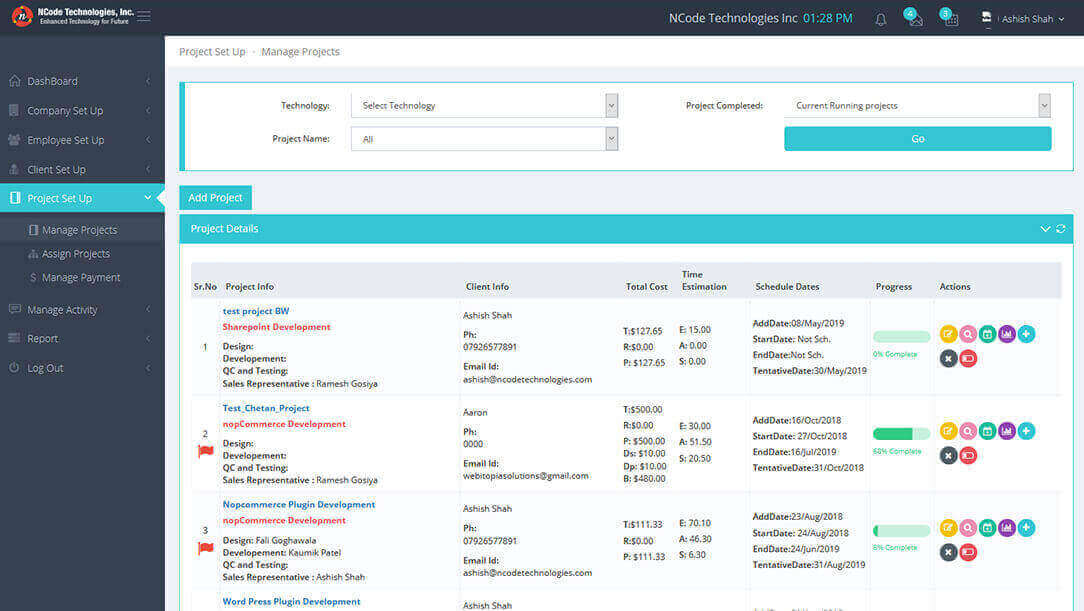Click the Go button
Screen dimensions: 1084x611
918,139
